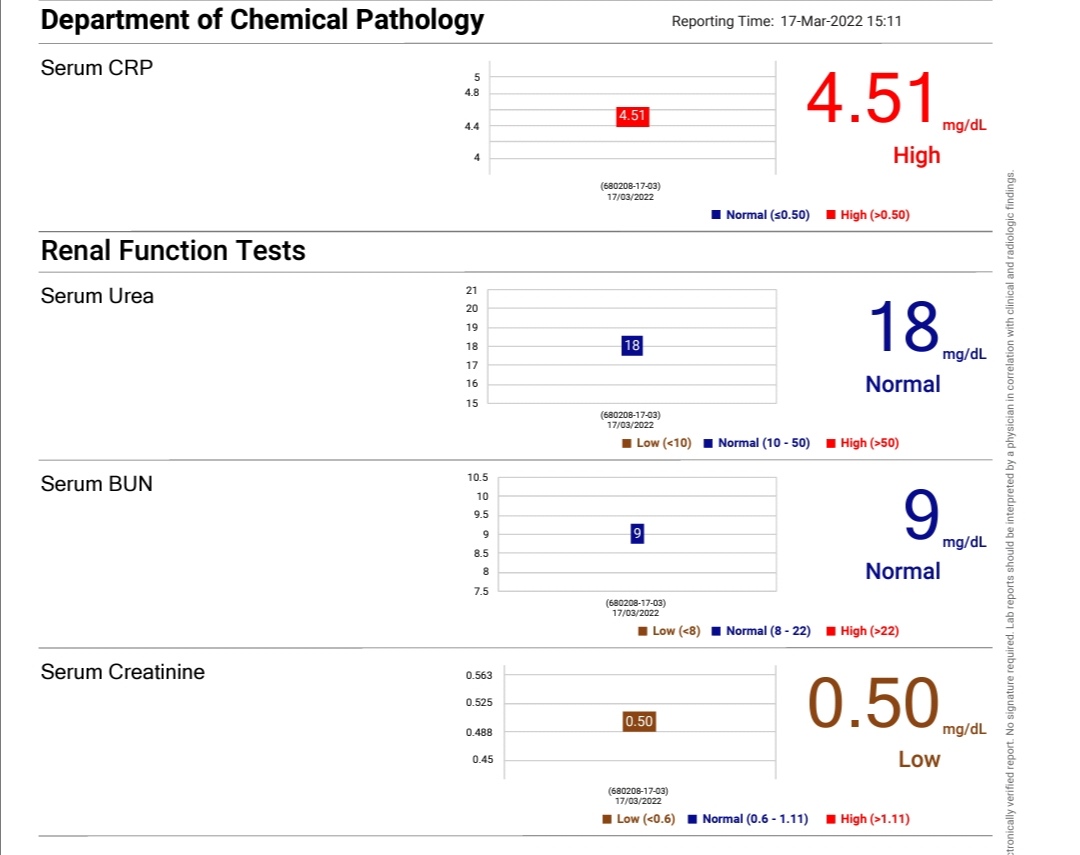1080x855 pixels.
Task: Click Low (<0.6) Creatinine legend entry
Action: click(639, 819)
